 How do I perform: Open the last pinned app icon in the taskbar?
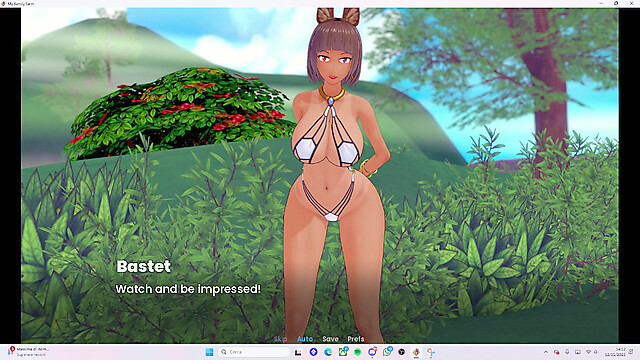(431, 352)
